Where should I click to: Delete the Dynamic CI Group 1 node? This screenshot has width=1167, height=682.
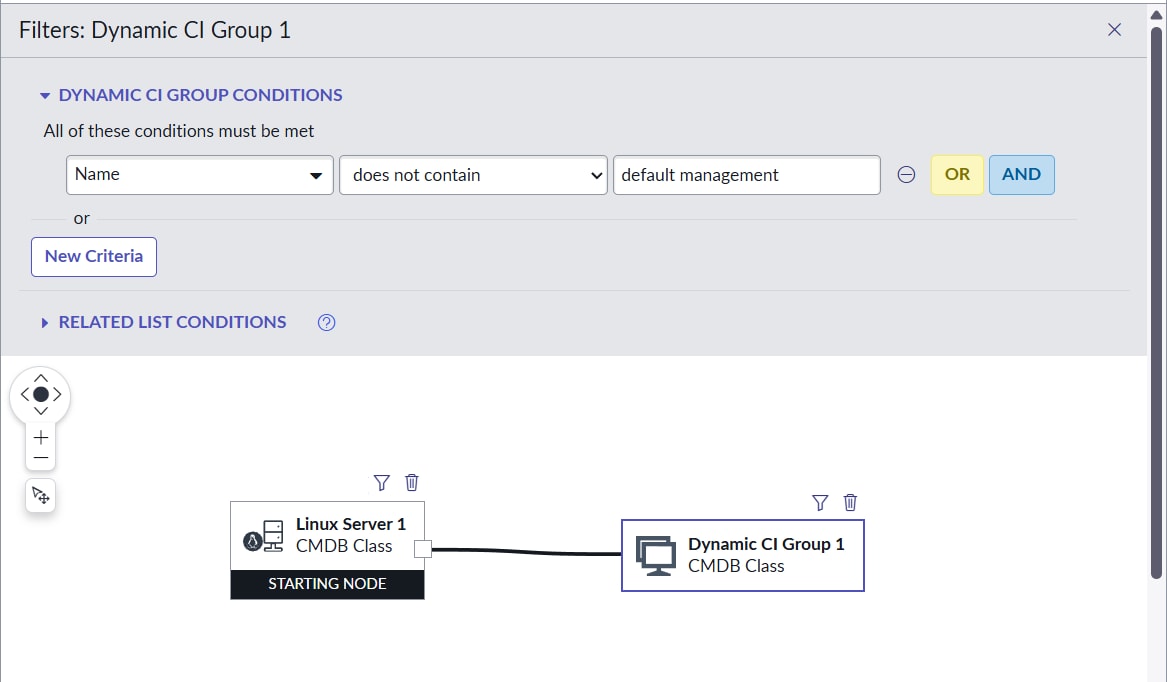point(851,503)
